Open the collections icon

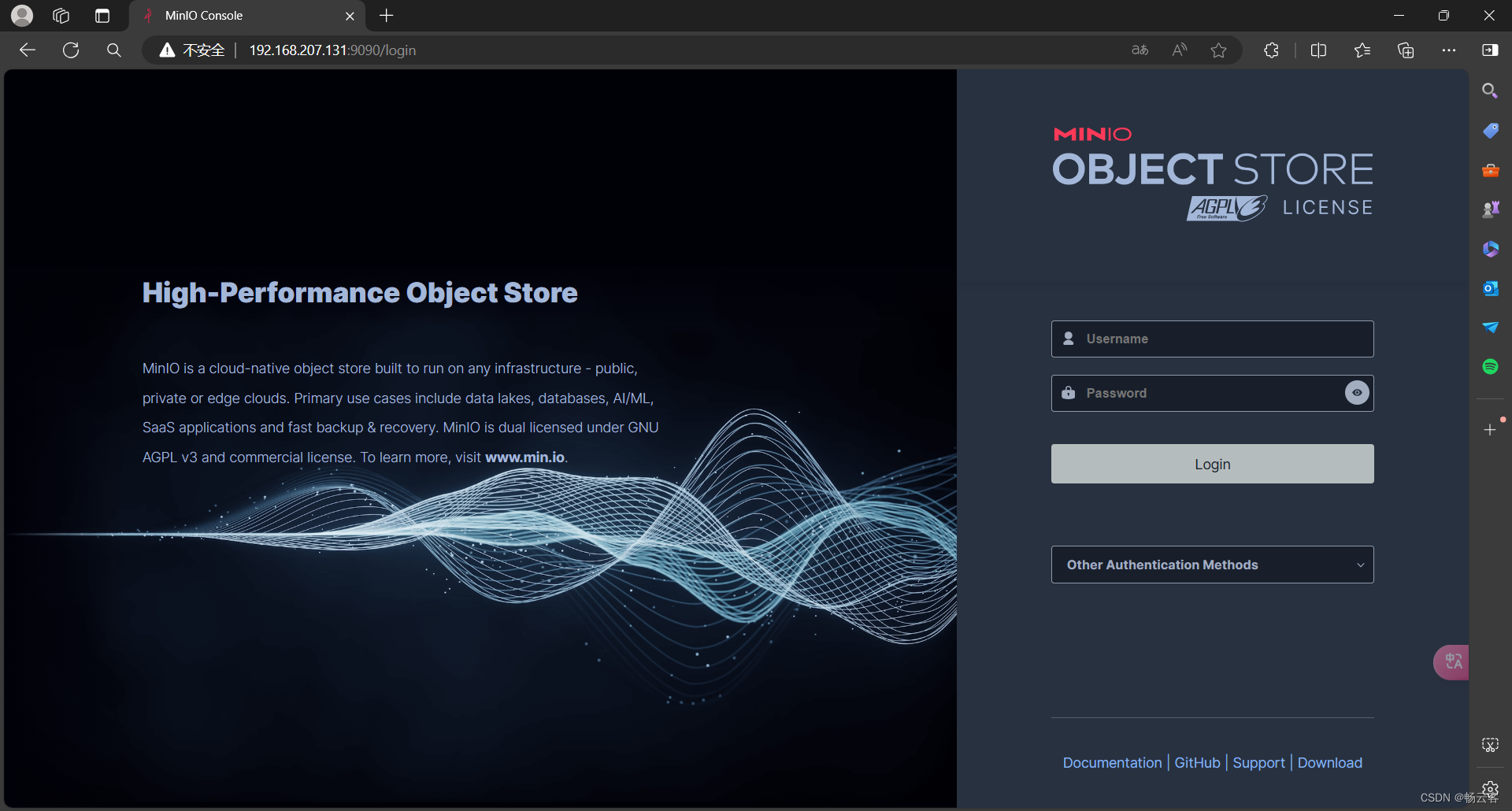tap(1406, 50)
